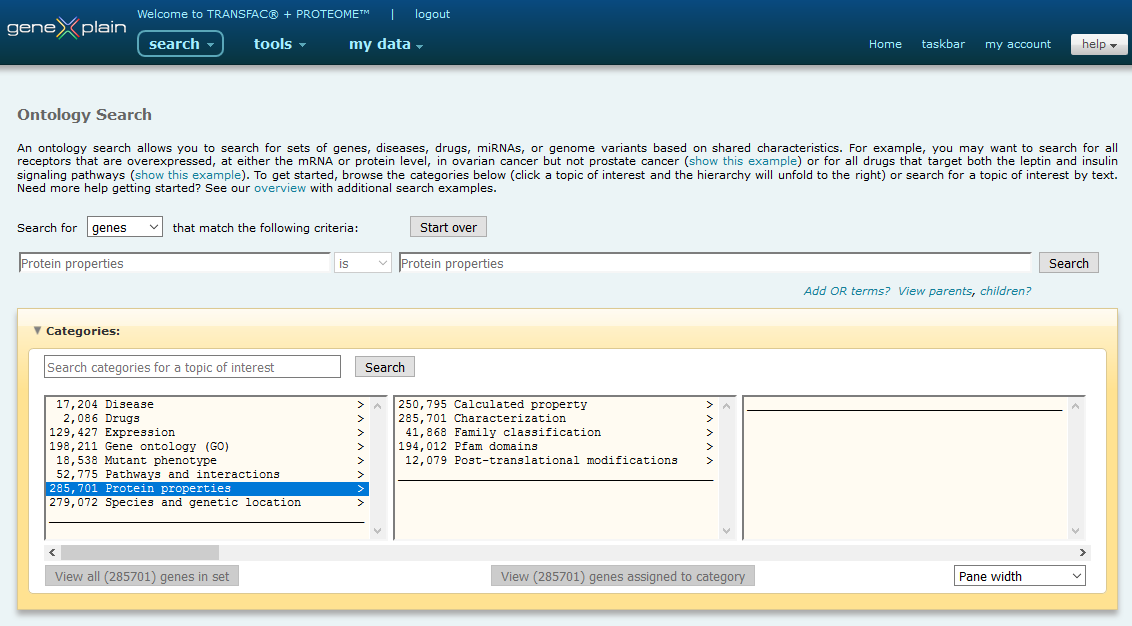
Task: Click the horizontal scrollbar thumb
Action: (140, 552)
